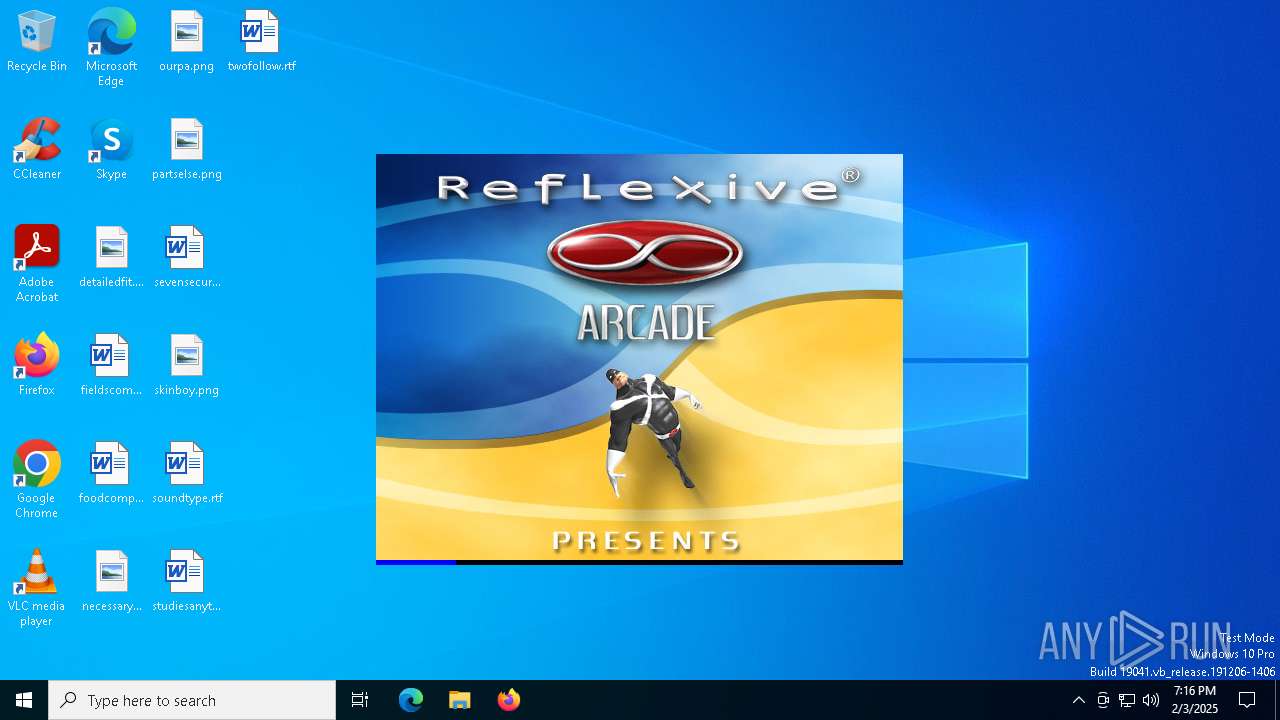Expand hidden system tray icons

pyautogui.click(x=1078, y=700)
